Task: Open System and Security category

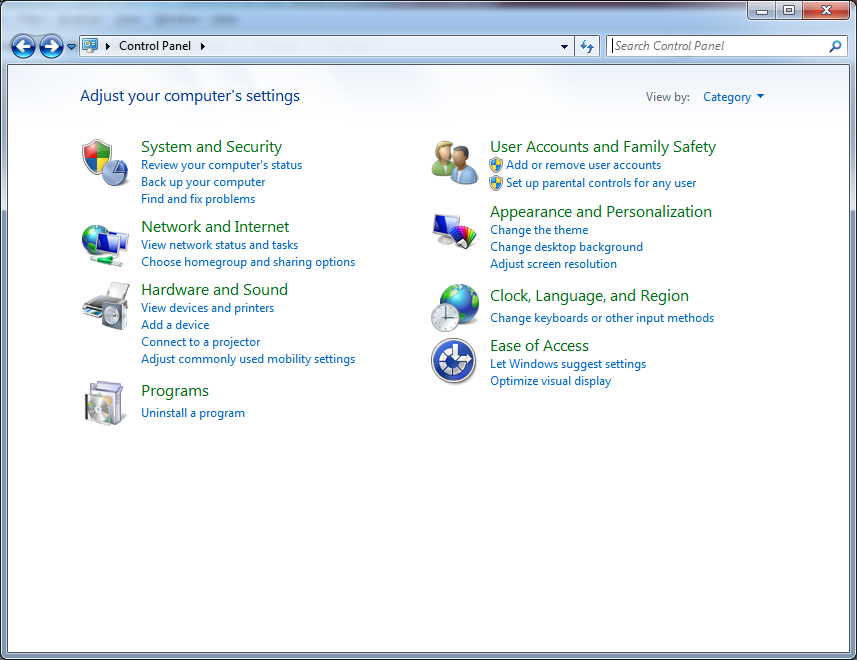Action: (x=212, y=147)
